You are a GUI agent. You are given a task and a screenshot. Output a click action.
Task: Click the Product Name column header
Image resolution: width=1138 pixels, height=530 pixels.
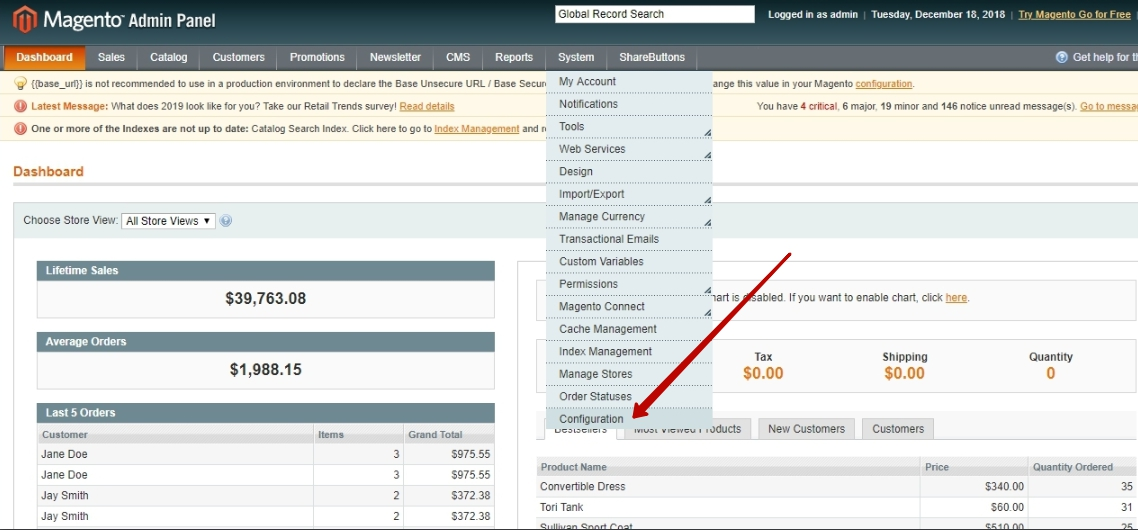(x=728, y=467)
